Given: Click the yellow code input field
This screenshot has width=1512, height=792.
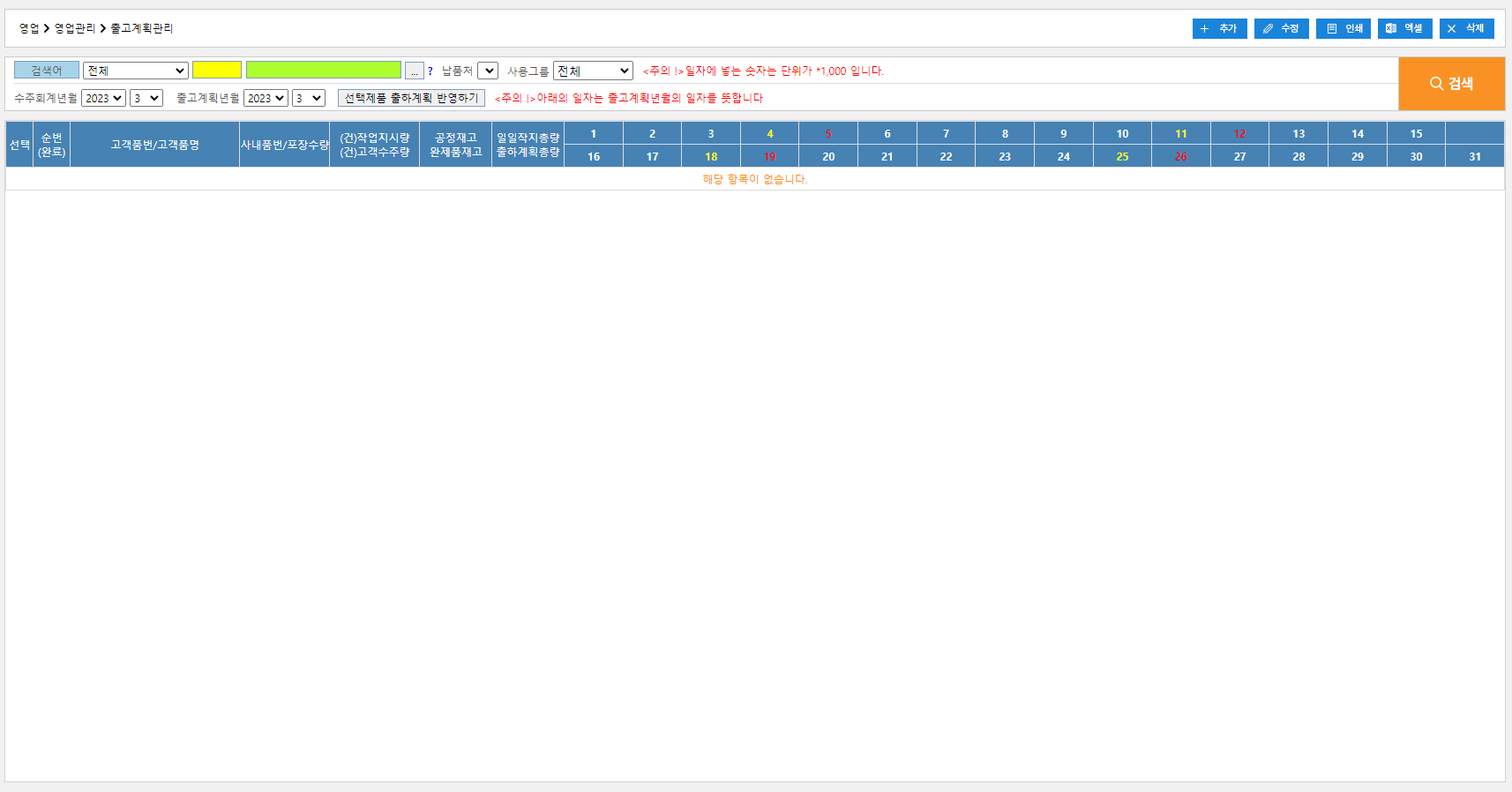Looking at the screenshot, I should point(217,70).
